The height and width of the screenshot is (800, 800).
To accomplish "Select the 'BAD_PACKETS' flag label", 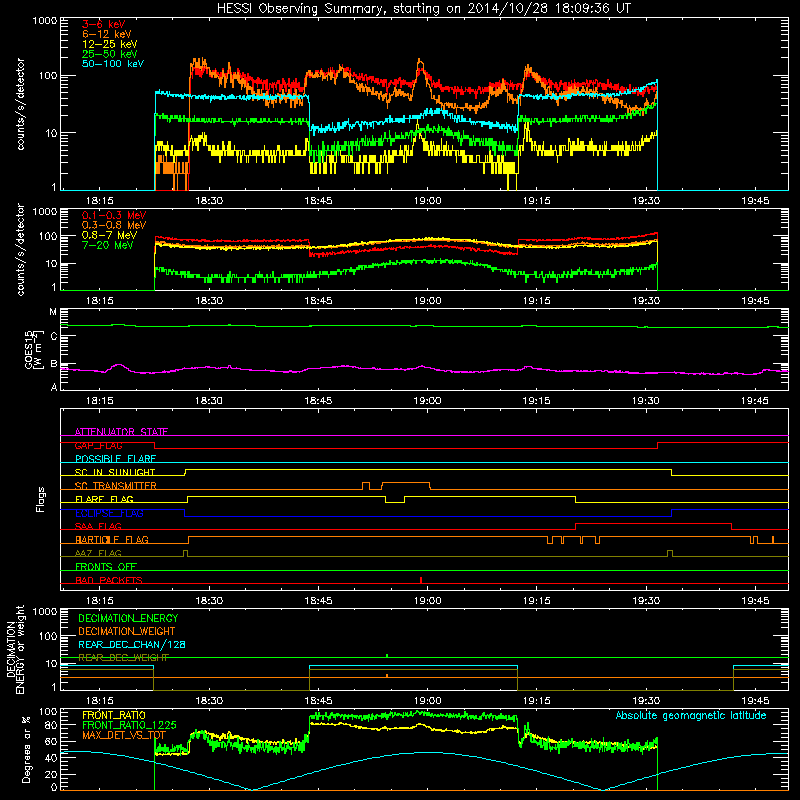I will (x=109, y=580).
